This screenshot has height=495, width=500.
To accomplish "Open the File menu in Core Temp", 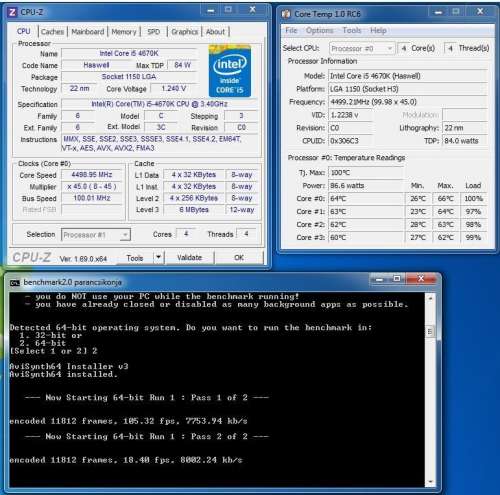I will pos(291,30).
